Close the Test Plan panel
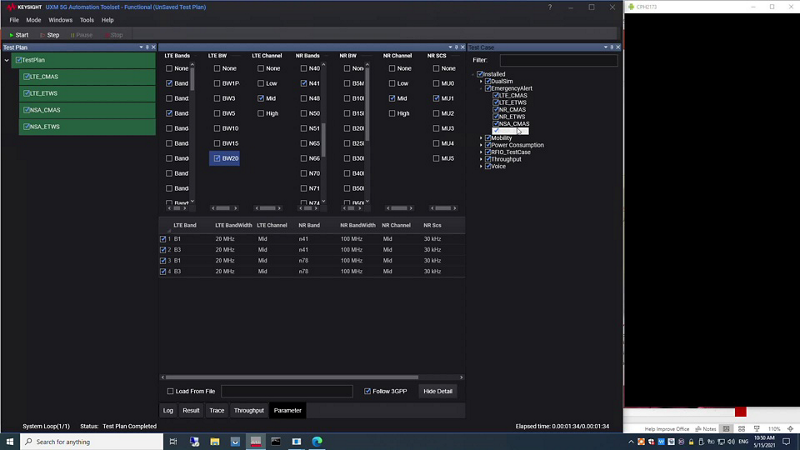Image resolution: width=800 pixels, height=450 pixels. (x=154, y=47)
